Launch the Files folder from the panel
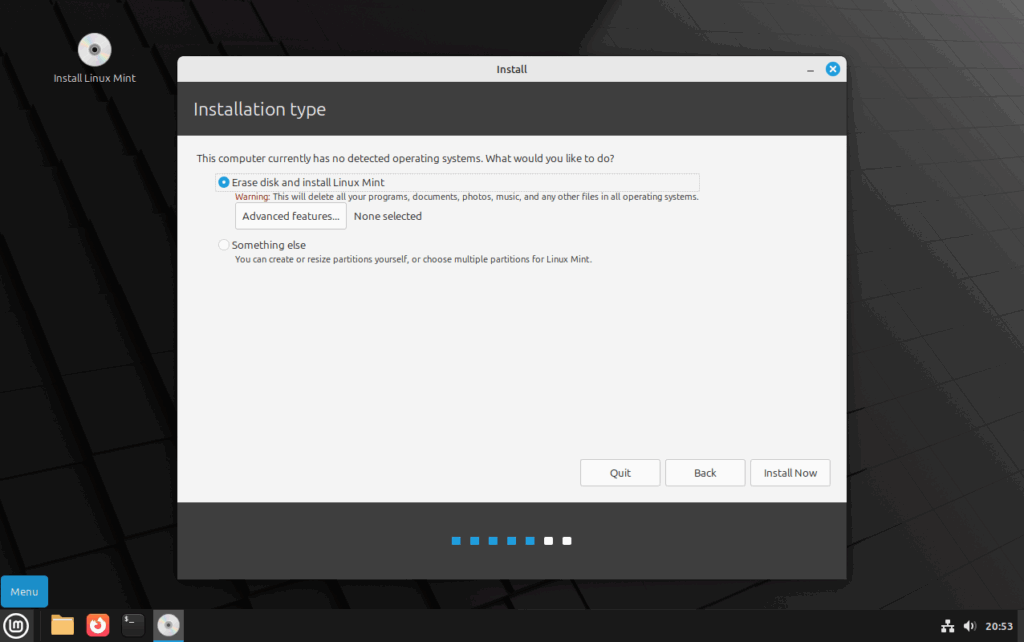 (x=62, y=626)
